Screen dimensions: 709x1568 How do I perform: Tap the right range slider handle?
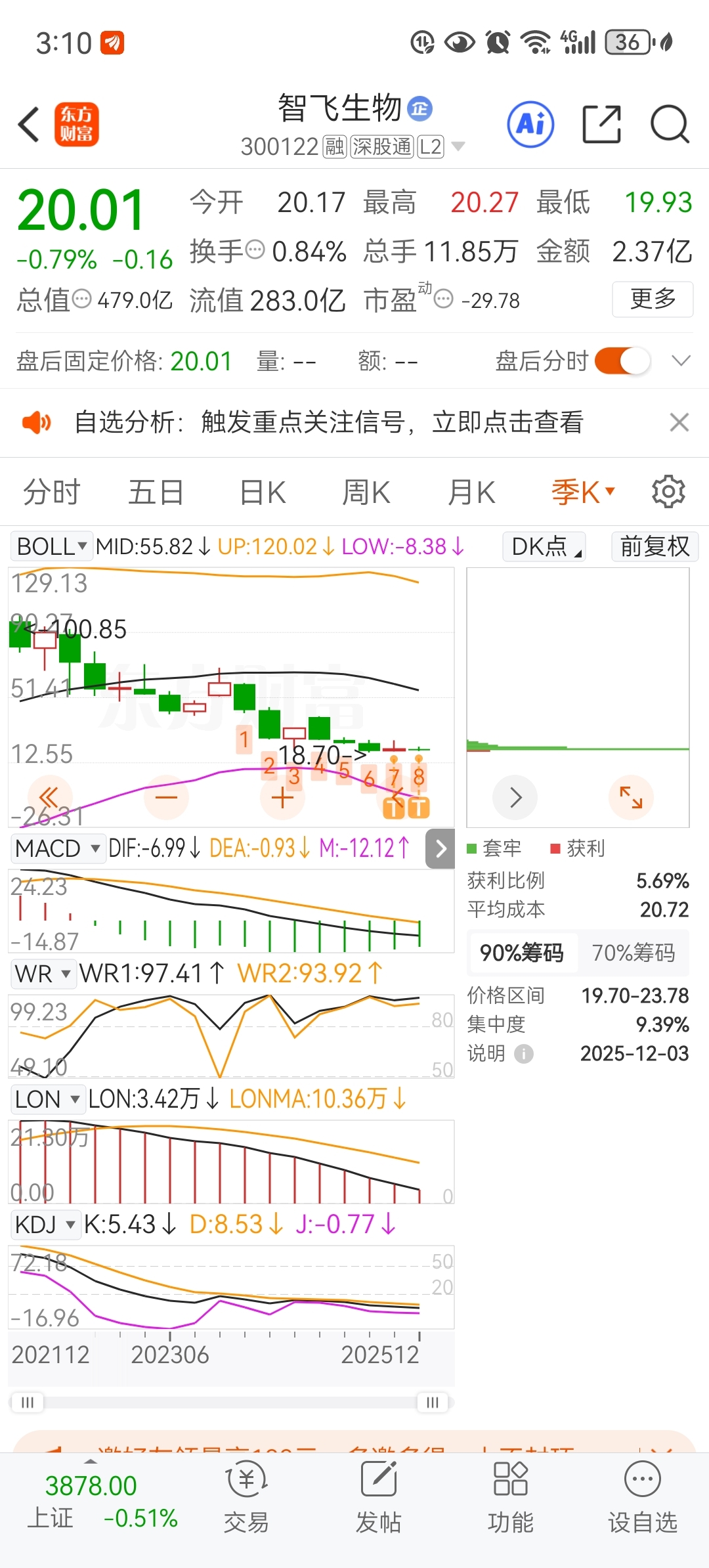[433, 1403]
